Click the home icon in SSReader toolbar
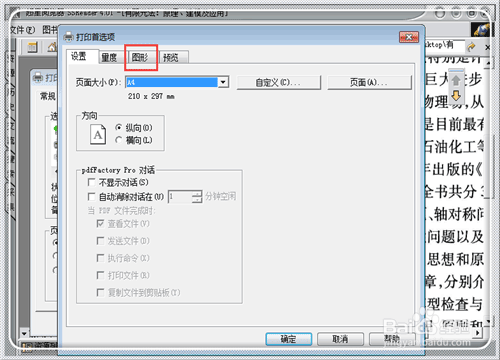Viewport: 500px width, 360px height. [52, 47]
